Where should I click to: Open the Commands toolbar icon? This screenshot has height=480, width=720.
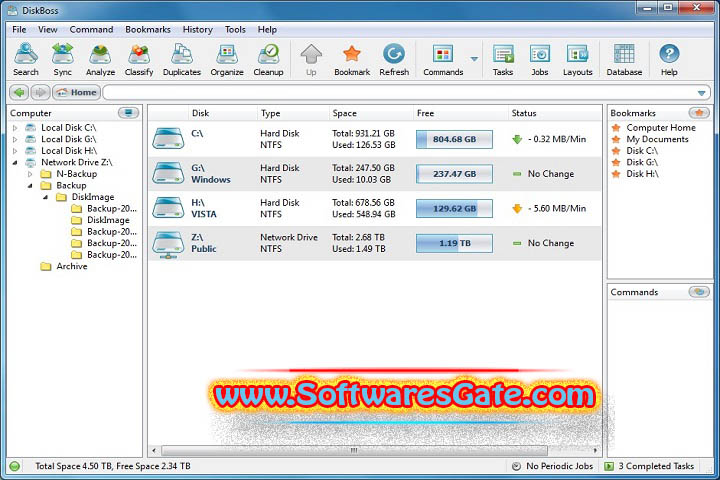point(443,59)
